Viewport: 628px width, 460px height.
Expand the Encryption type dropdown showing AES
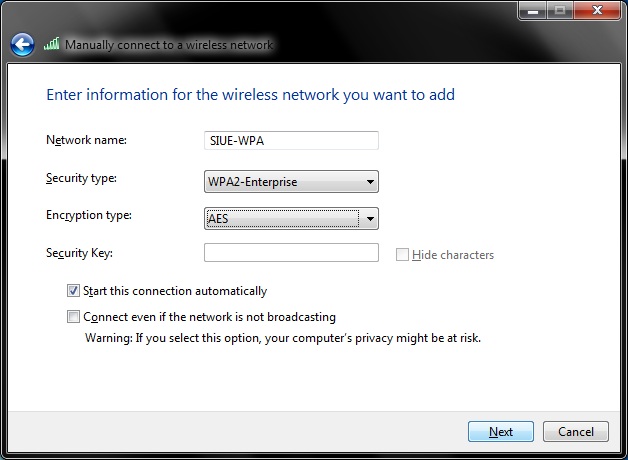click(291, 218)
